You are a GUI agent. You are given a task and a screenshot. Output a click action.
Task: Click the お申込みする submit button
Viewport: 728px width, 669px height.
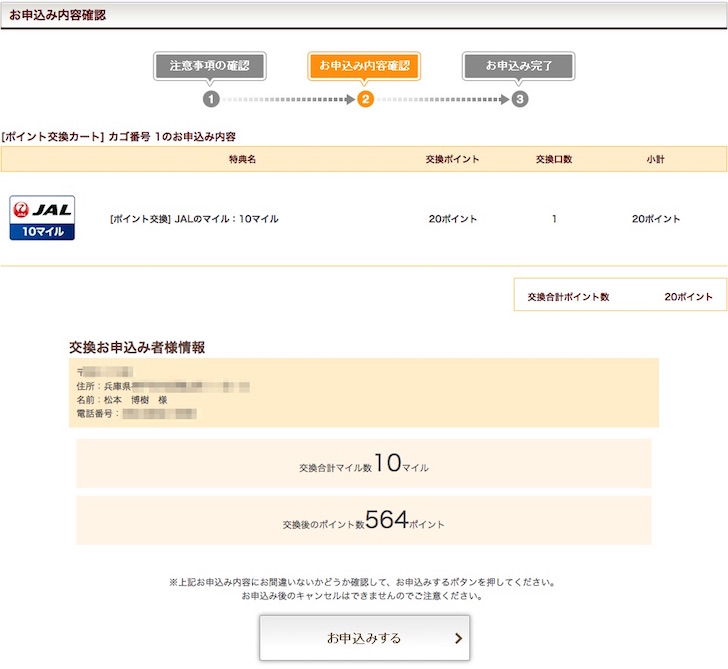tap(364, 638)
